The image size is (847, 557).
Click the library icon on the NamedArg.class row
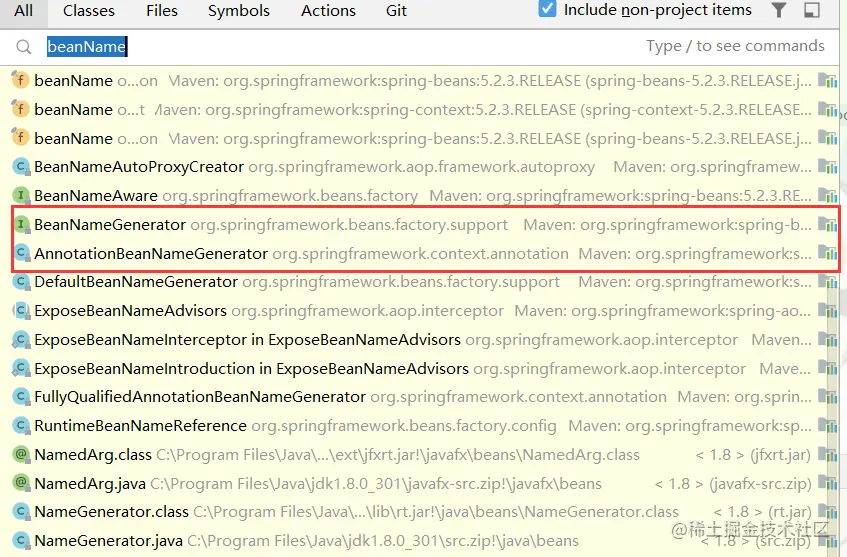(828, 454)
